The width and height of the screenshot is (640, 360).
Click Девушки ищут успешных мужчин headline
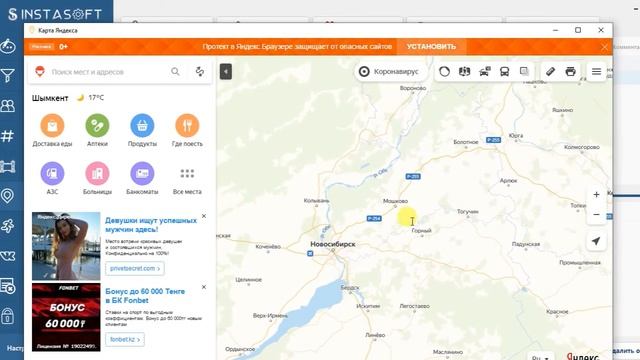[151, 225]
